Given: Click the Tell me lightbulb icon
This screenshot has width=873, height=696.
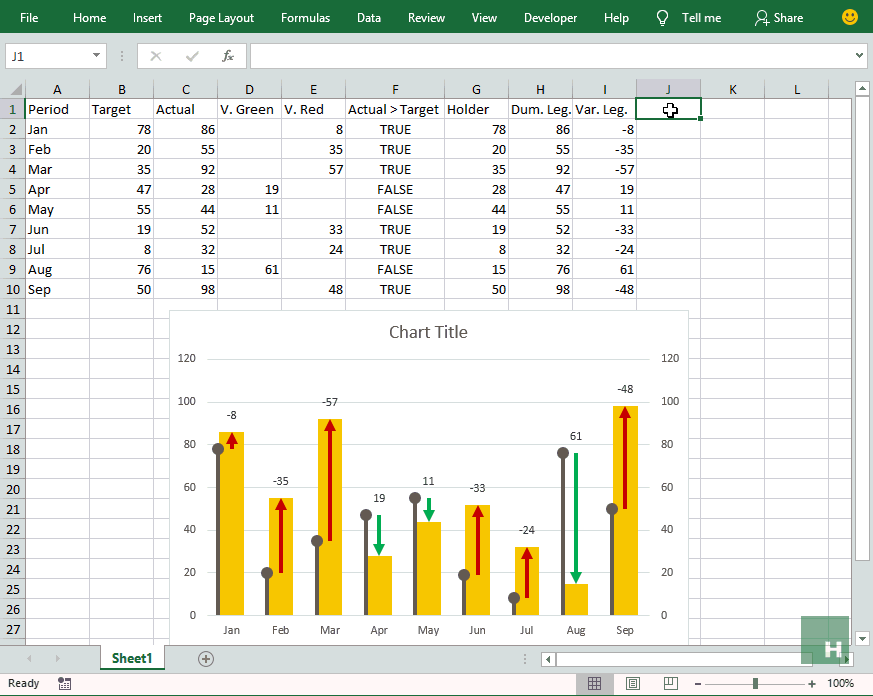Looking at the screenshot, I should 662,18.
